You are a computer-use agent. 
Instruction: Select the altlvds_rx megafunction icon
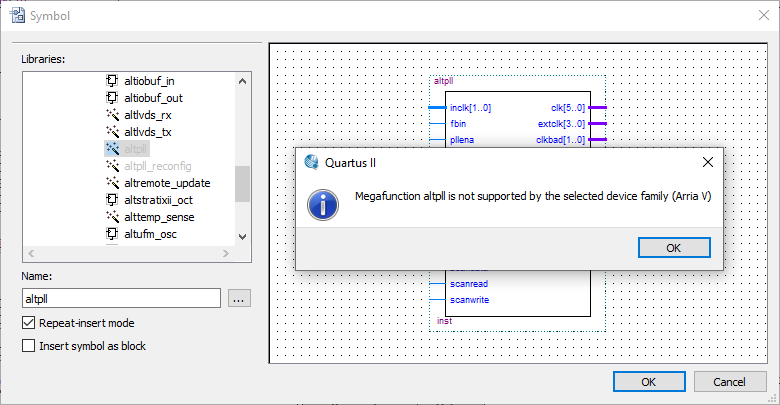click(112, 115)
